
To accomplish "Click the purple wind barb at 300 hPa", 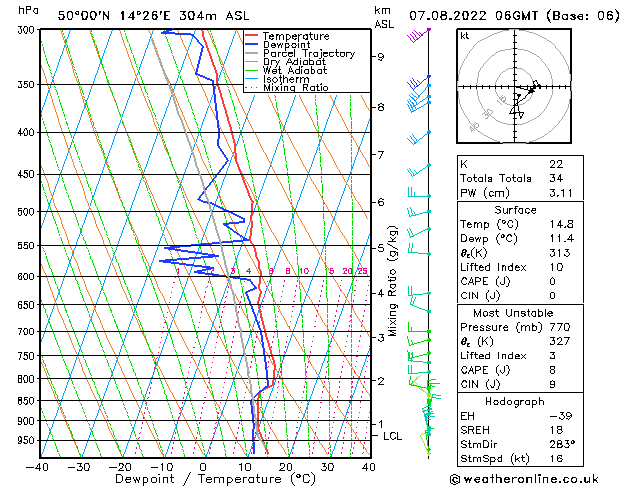I will (x=418, y=35).
